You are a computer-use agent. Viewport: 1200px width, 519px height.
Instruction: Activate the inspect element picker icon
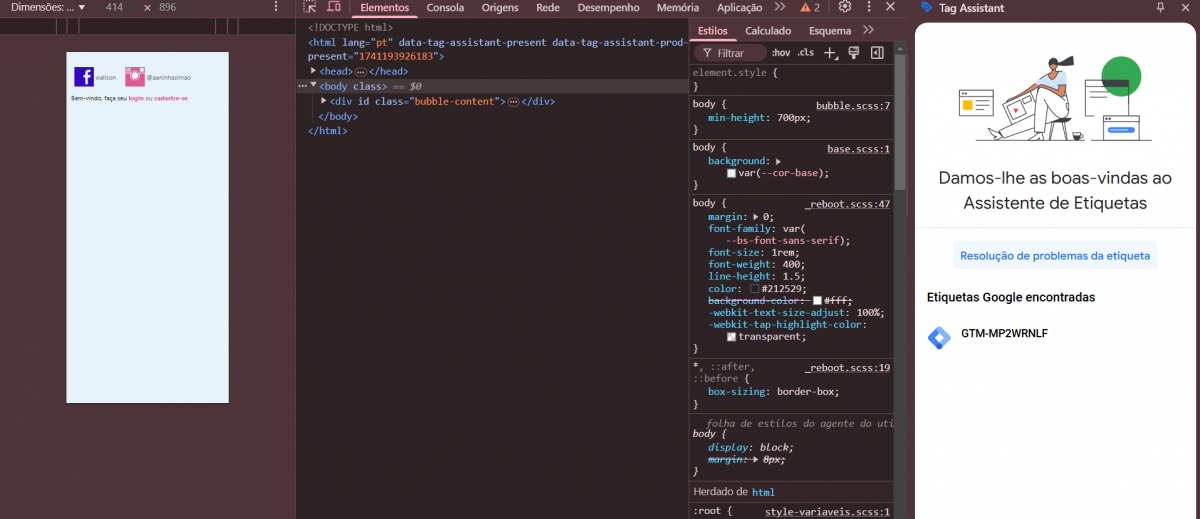click(310, 7)
